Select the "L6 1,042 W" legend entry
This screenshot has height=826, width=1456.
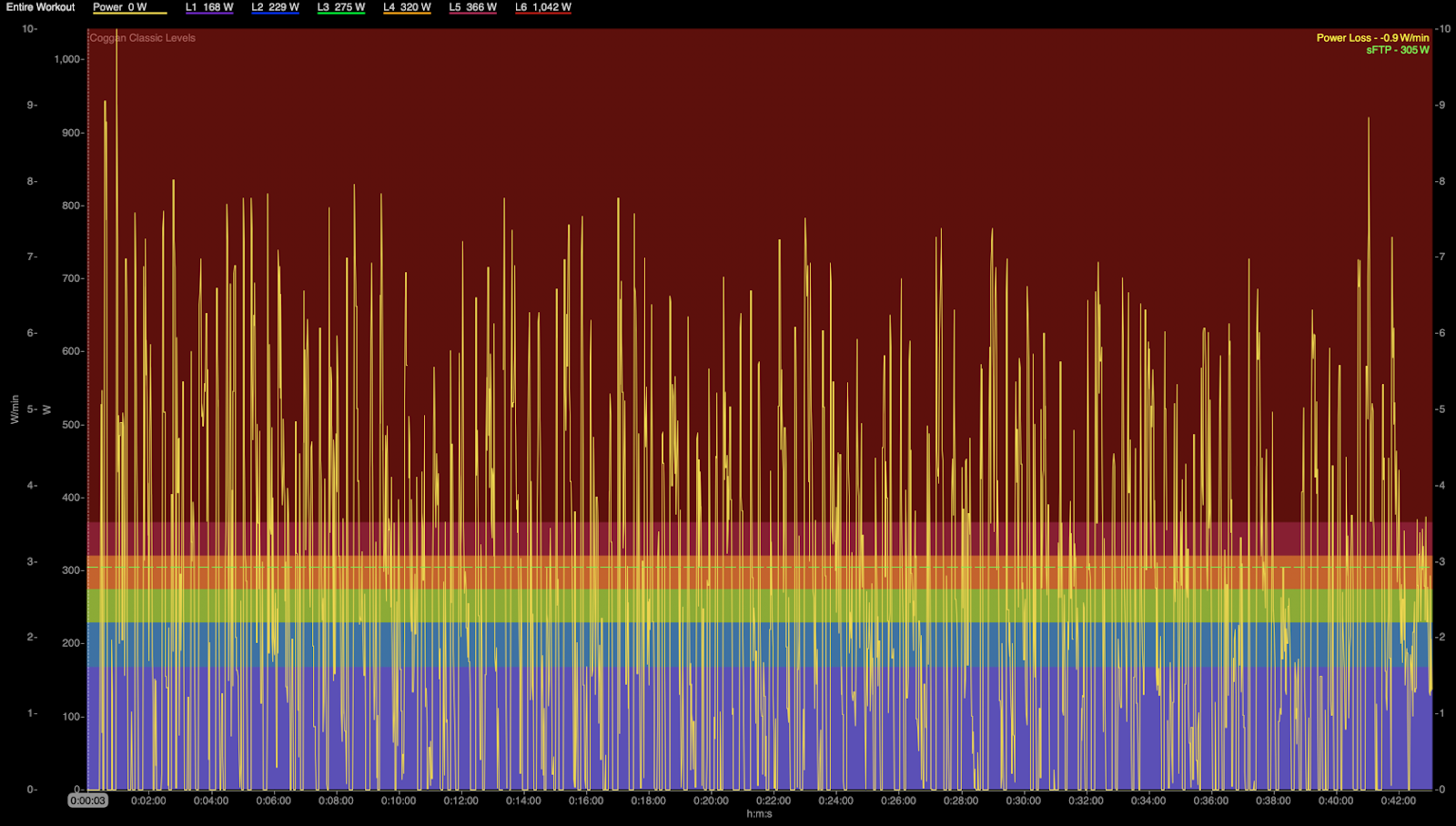tap(543, 7)
